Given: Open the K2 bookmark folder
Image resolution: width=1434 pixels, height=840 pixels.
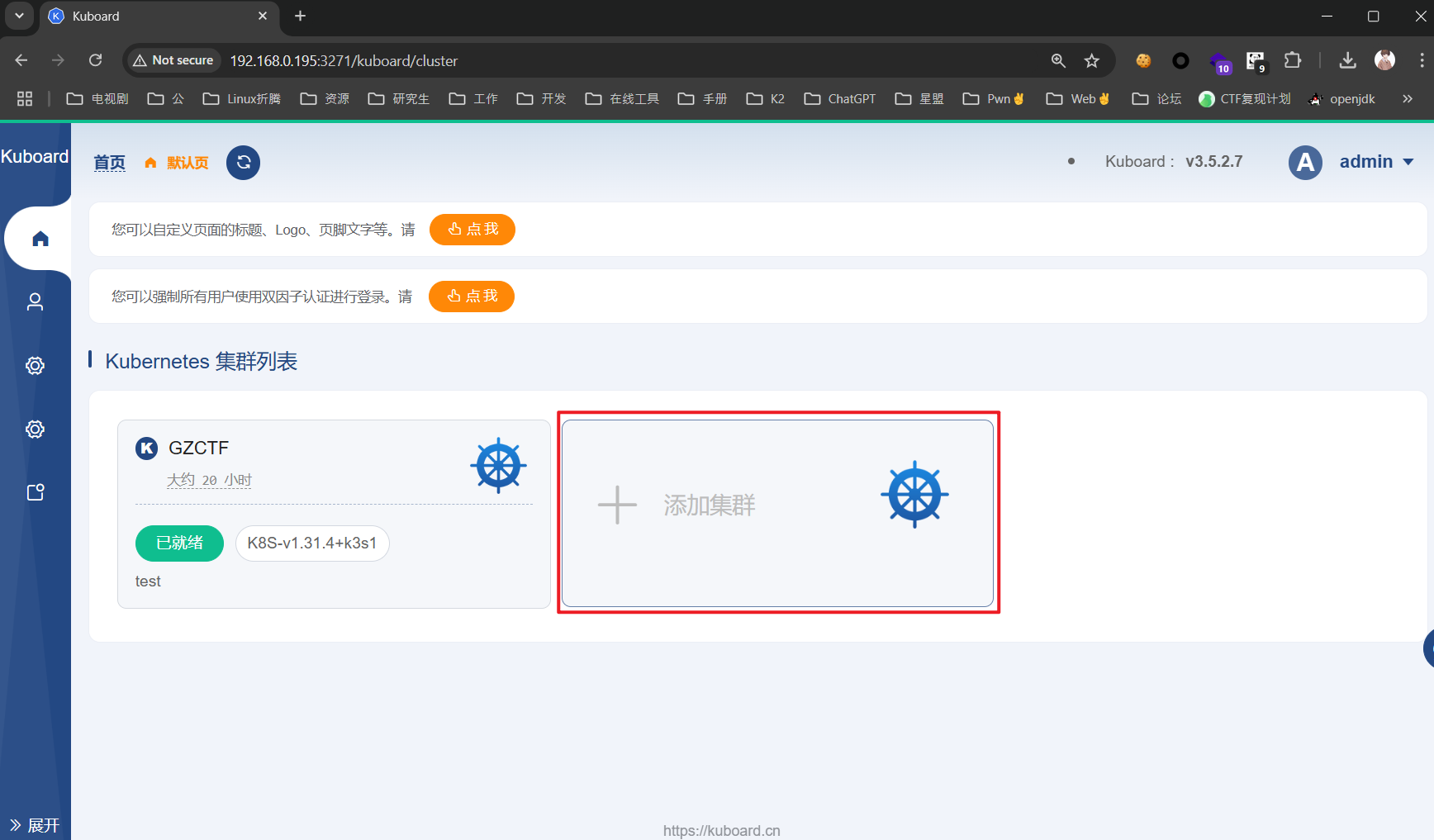Looking at the screenshot, I should click(x=765, y=99).
